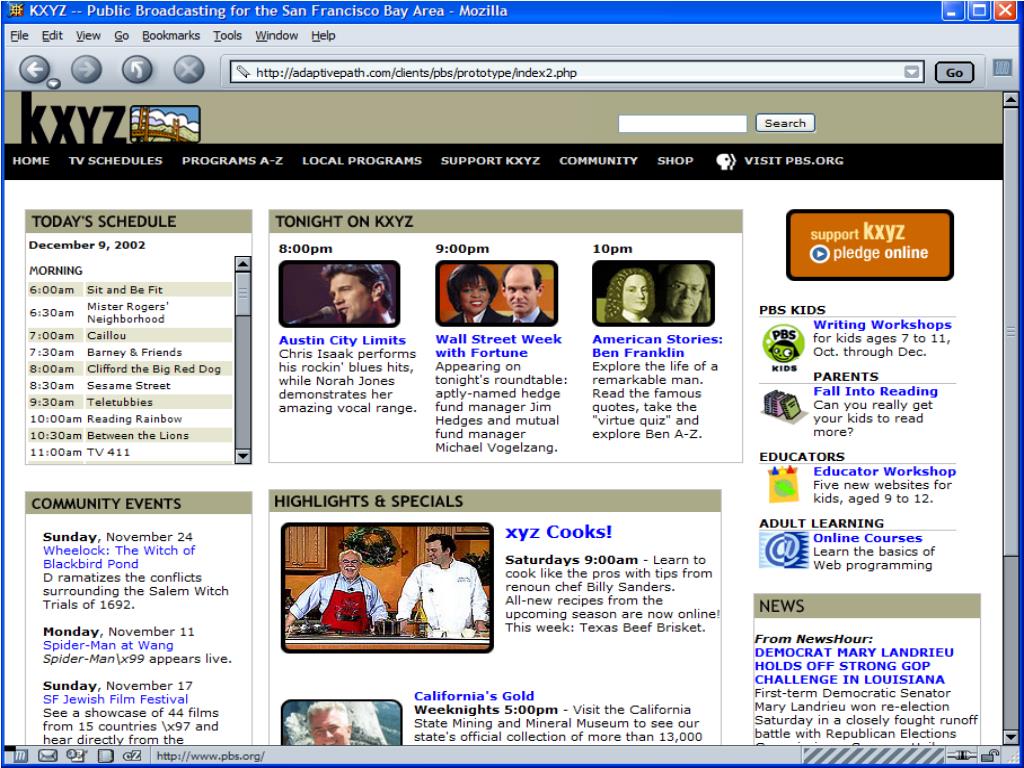The height and width of the screenshot is (768, 1024).
Task: Click the xyz Cooks! chefs image
Action: pyautogui.click(x=387, y=588)
